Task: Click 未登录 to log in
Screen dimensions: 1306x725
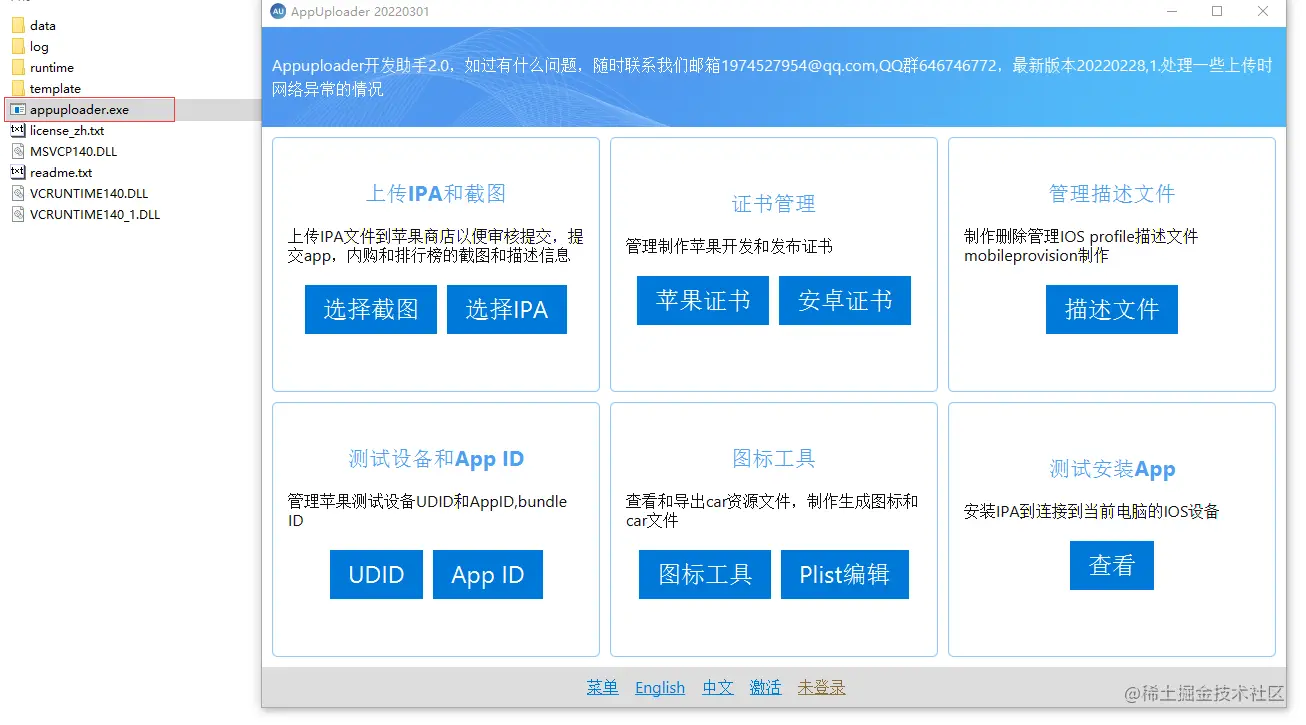Action: tap(821, 688)
